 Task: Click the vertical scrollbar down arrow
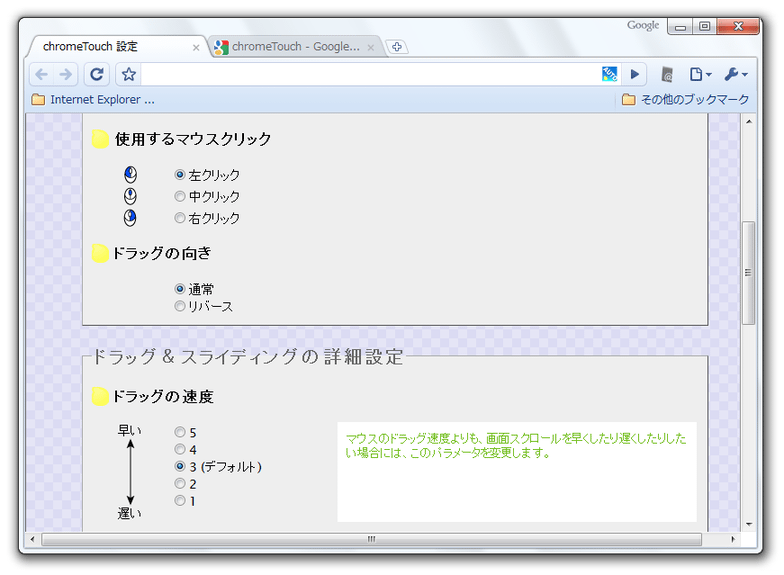748,524
